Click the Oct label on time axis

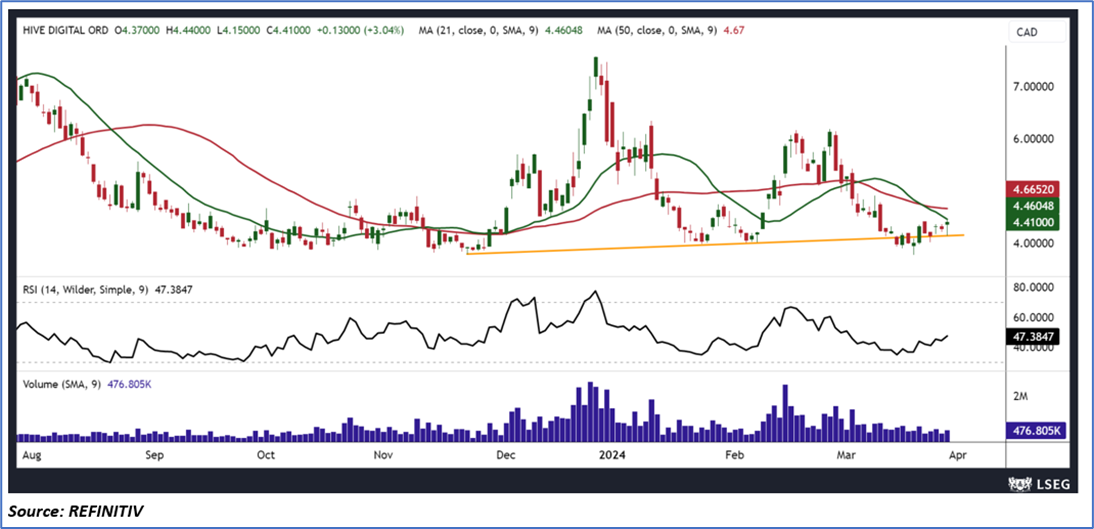266,455
